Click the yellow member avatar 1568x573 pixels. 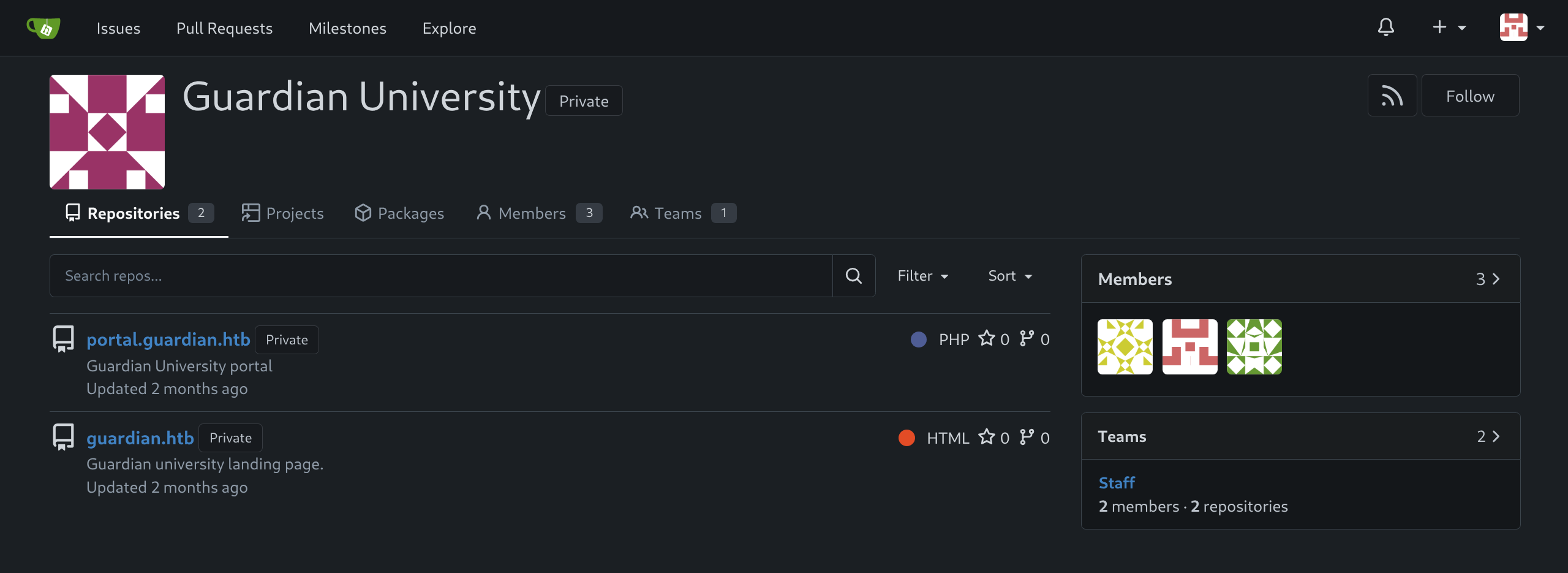(x=1125, y=347)
